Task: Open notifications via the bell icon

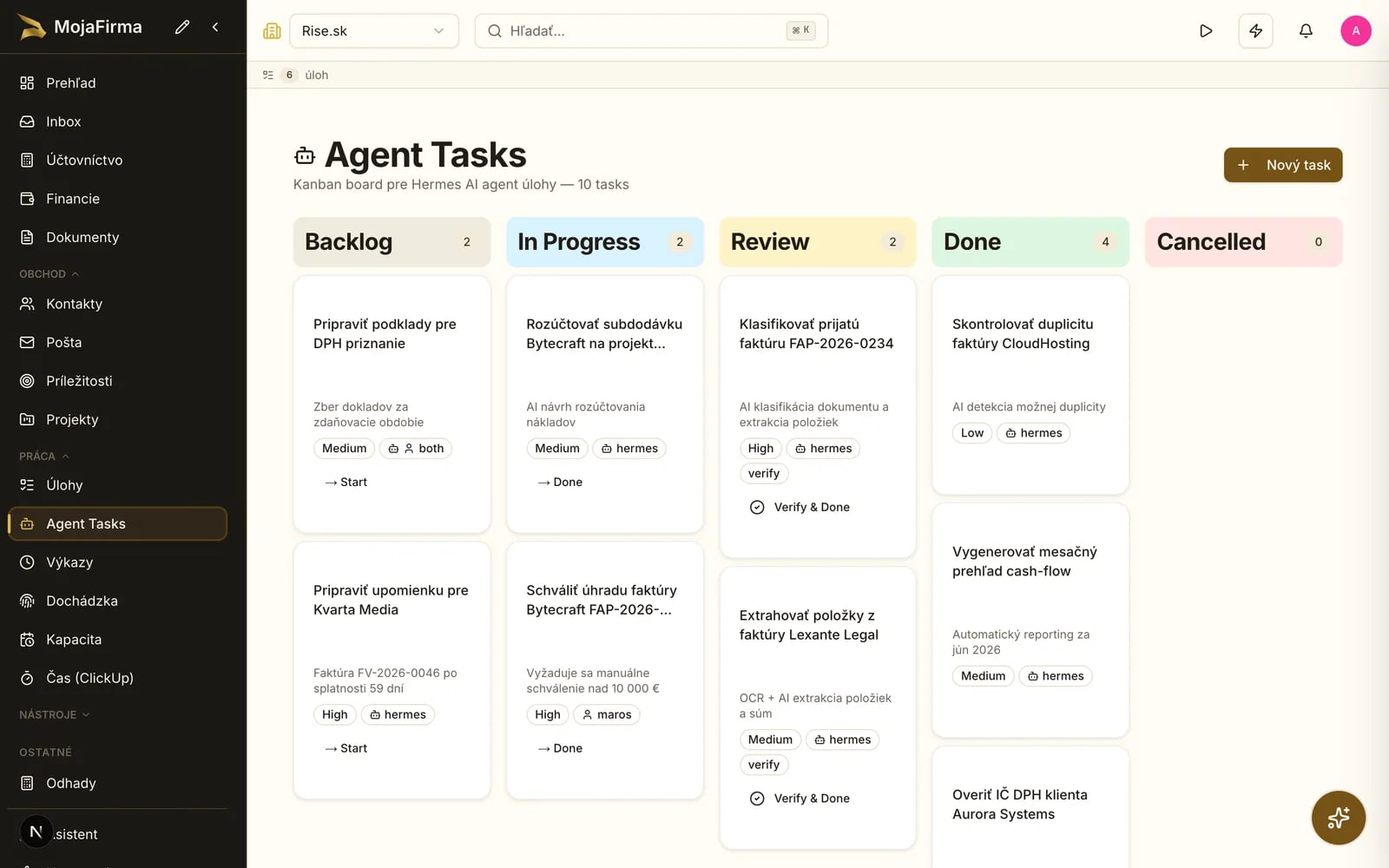Action: [1306, 31]
